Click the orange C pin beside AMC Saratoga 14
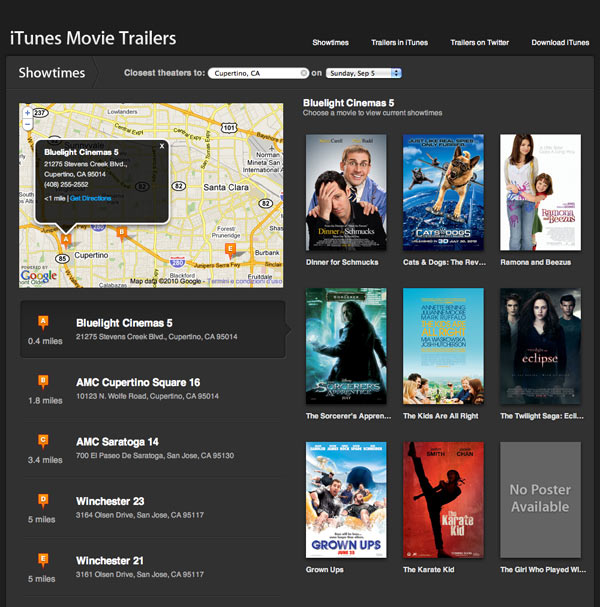 coord(42,440)
